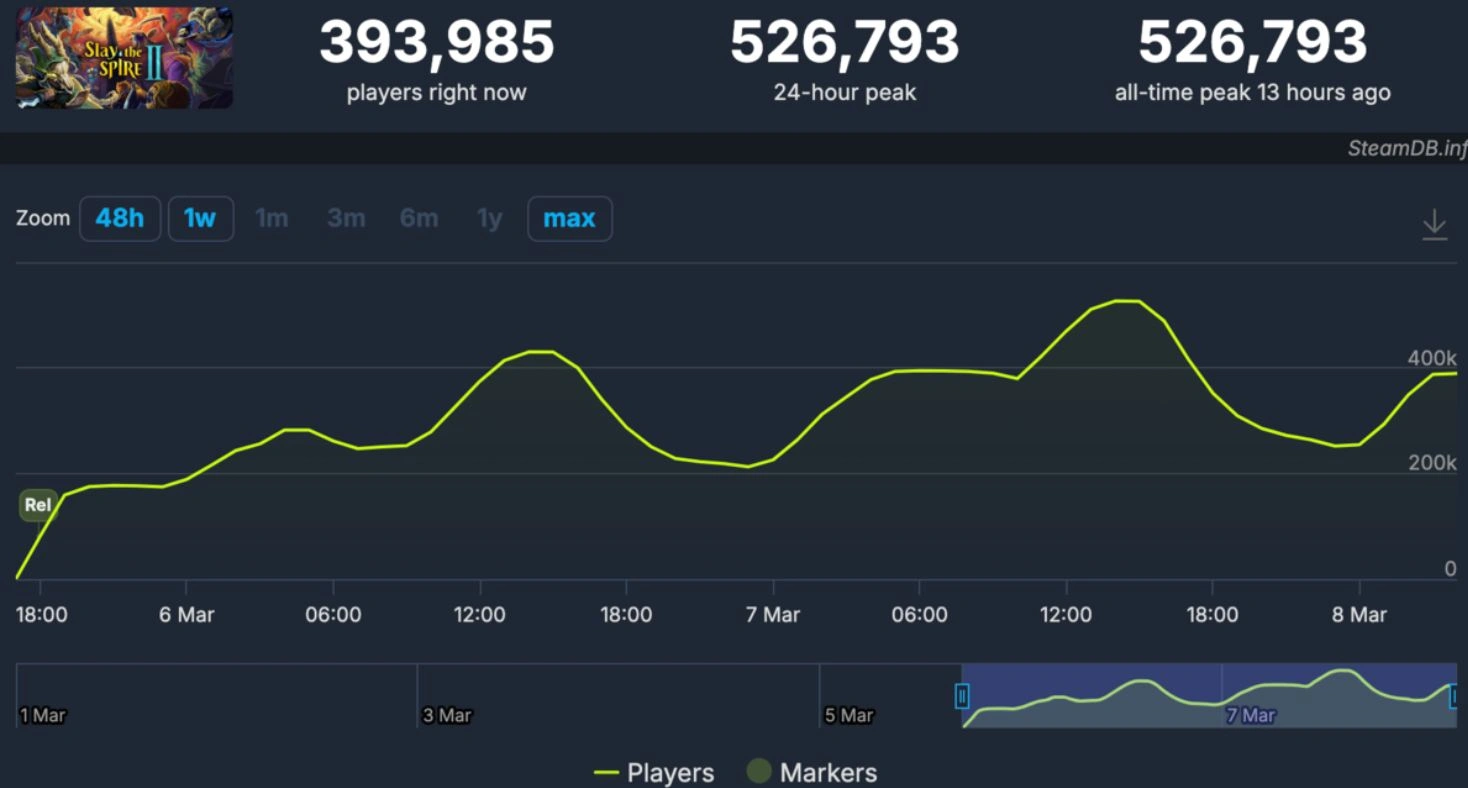Screen dimensions: 1468x788
Task: Toggle the Markers series in legend
Action: [812, 773]
